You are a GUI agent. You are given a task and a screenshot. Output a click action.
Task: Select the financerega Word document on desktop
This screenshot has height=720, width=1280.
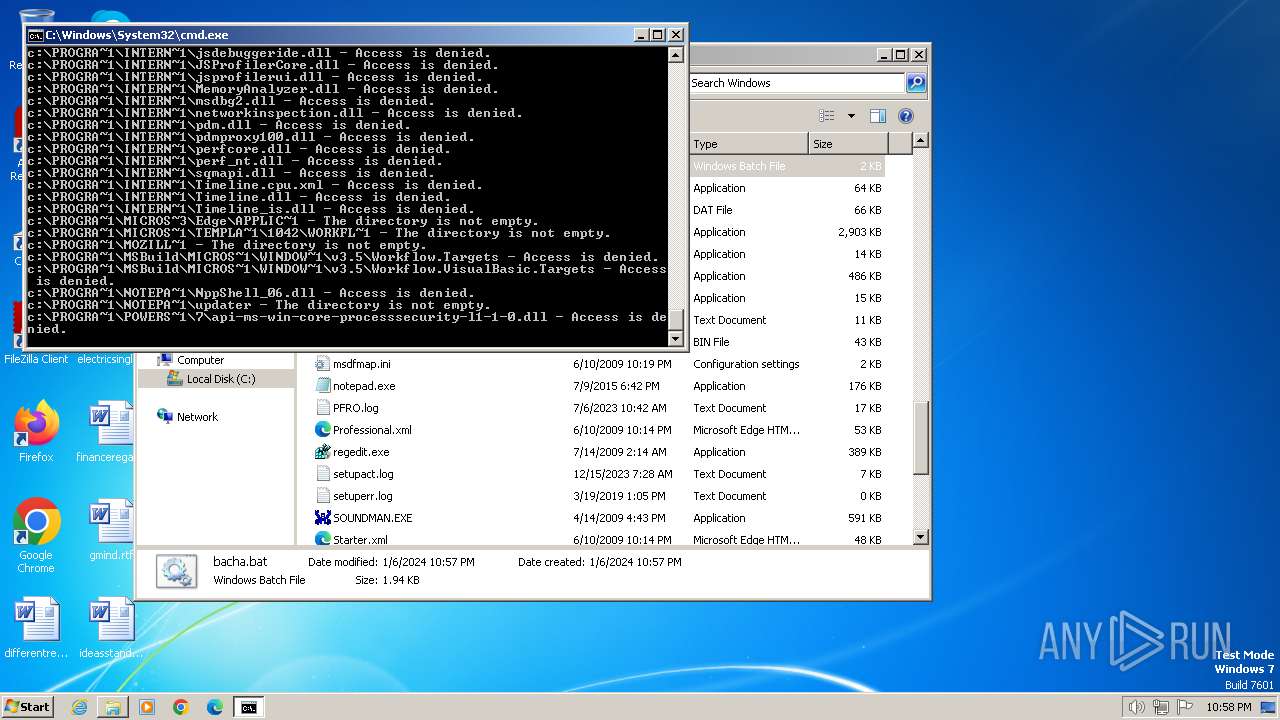pyautogui.click(x=105, y=432)
